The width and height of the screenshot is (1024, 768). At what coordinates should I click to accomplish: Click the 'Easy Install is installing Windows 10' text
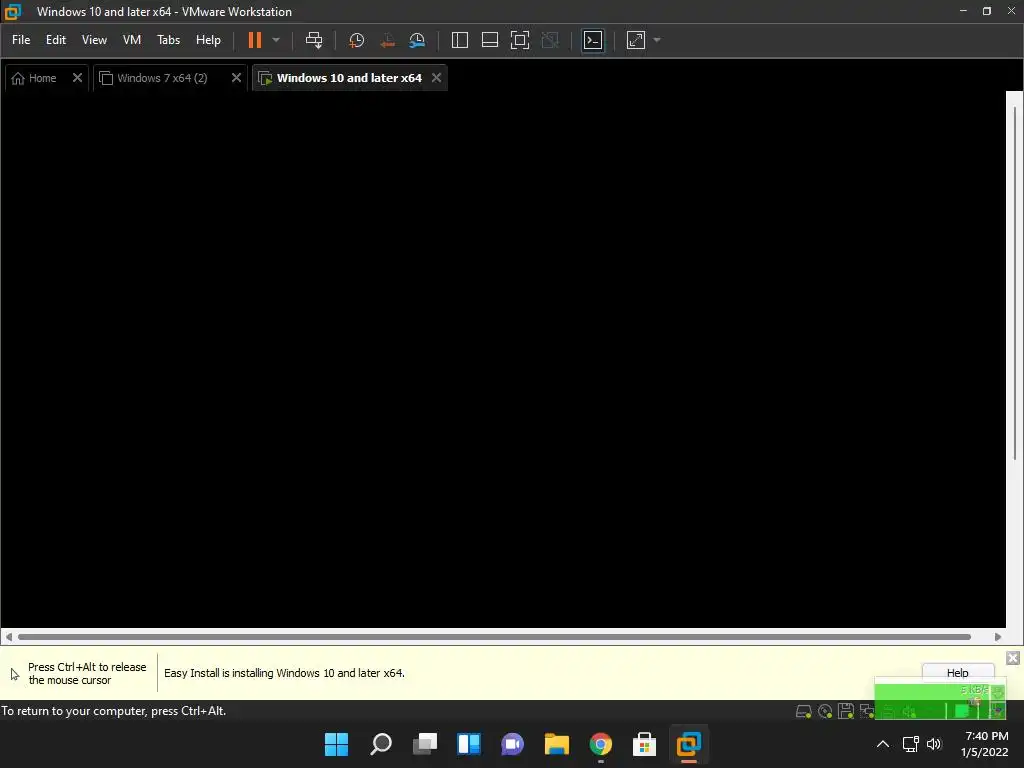click(284, 673)
